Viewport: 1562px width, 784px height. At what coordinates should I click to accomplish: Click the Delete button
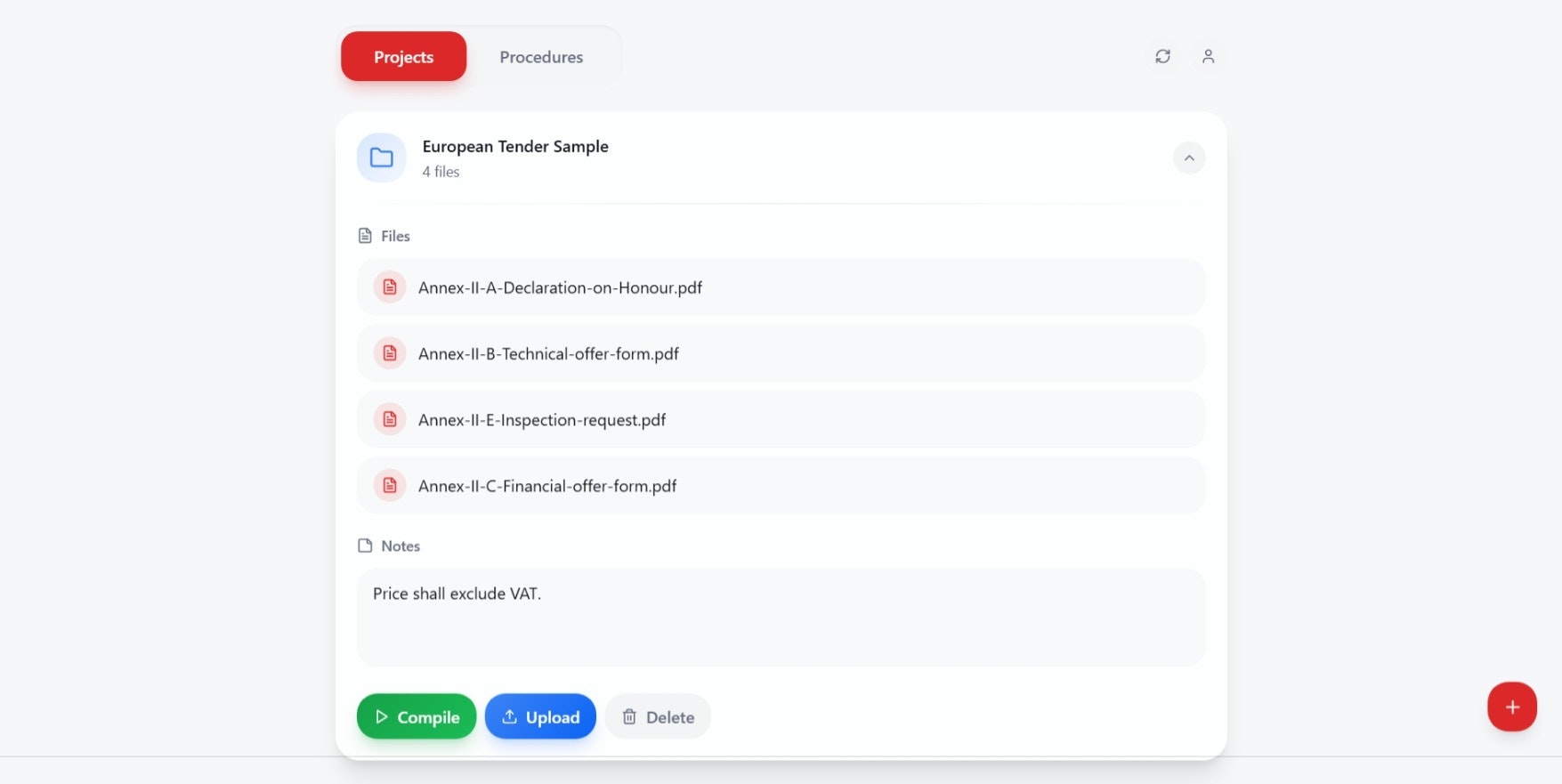point(658,716)
